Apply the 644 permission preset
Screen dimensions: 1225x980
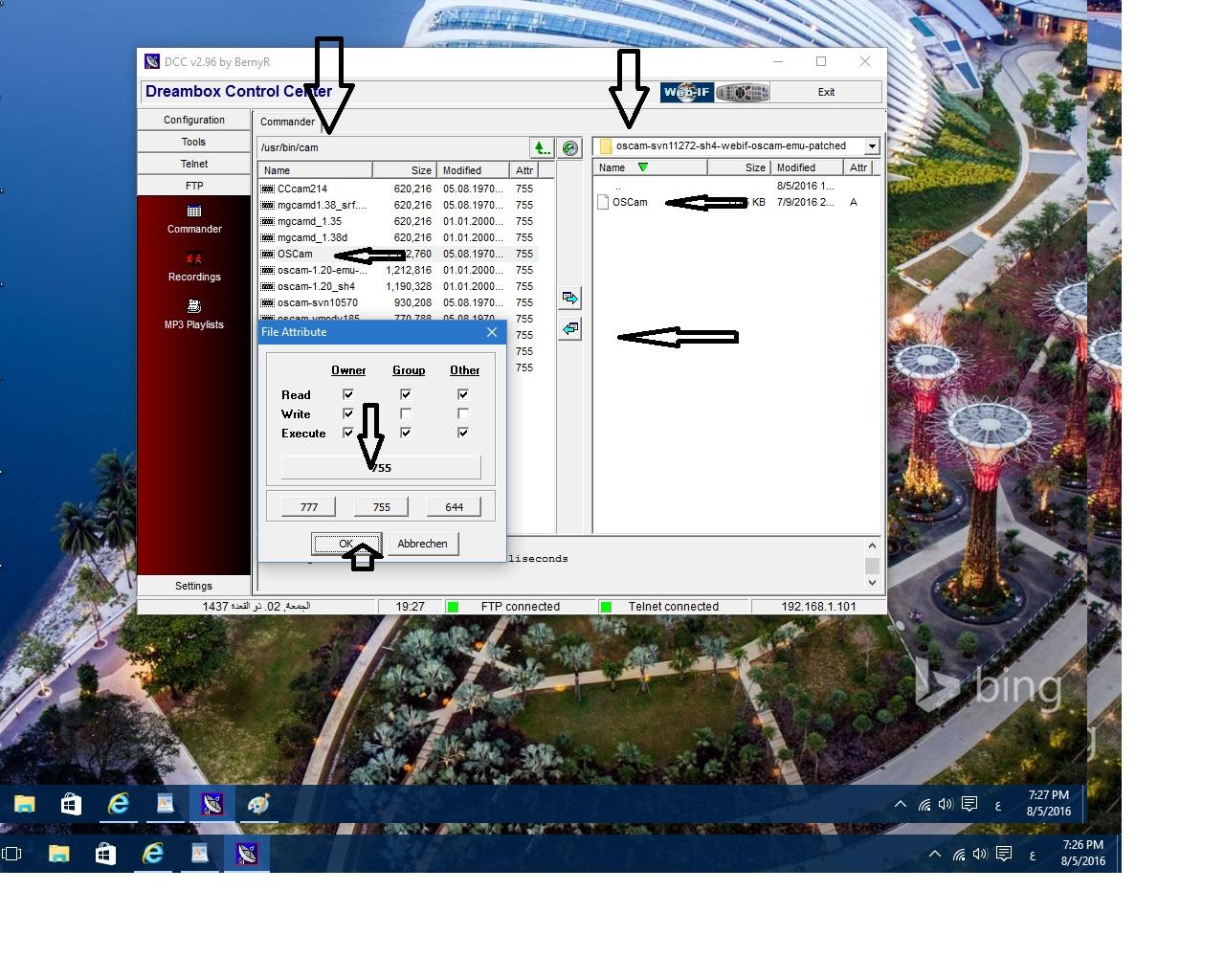(x=455, y=507)
